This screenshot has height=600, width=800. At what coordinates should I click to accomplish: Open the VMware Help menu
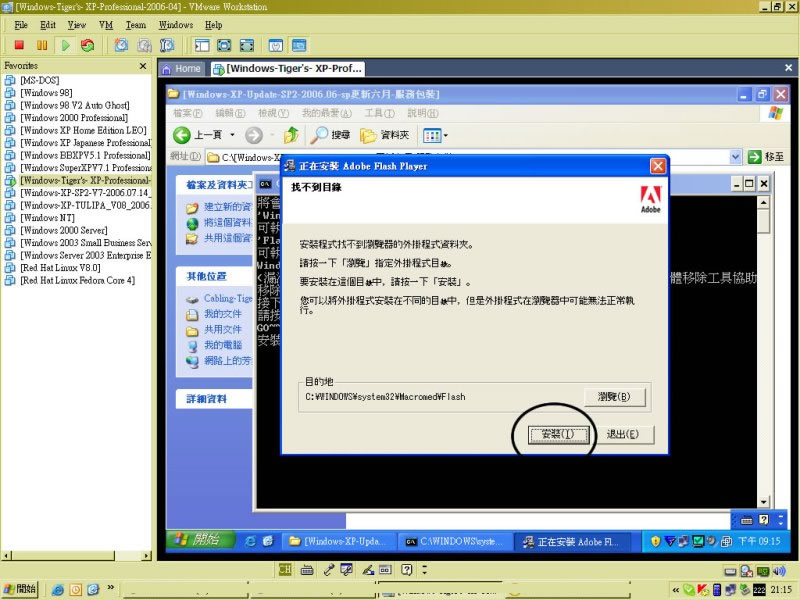pyautogui.click(x=214, y=25)
